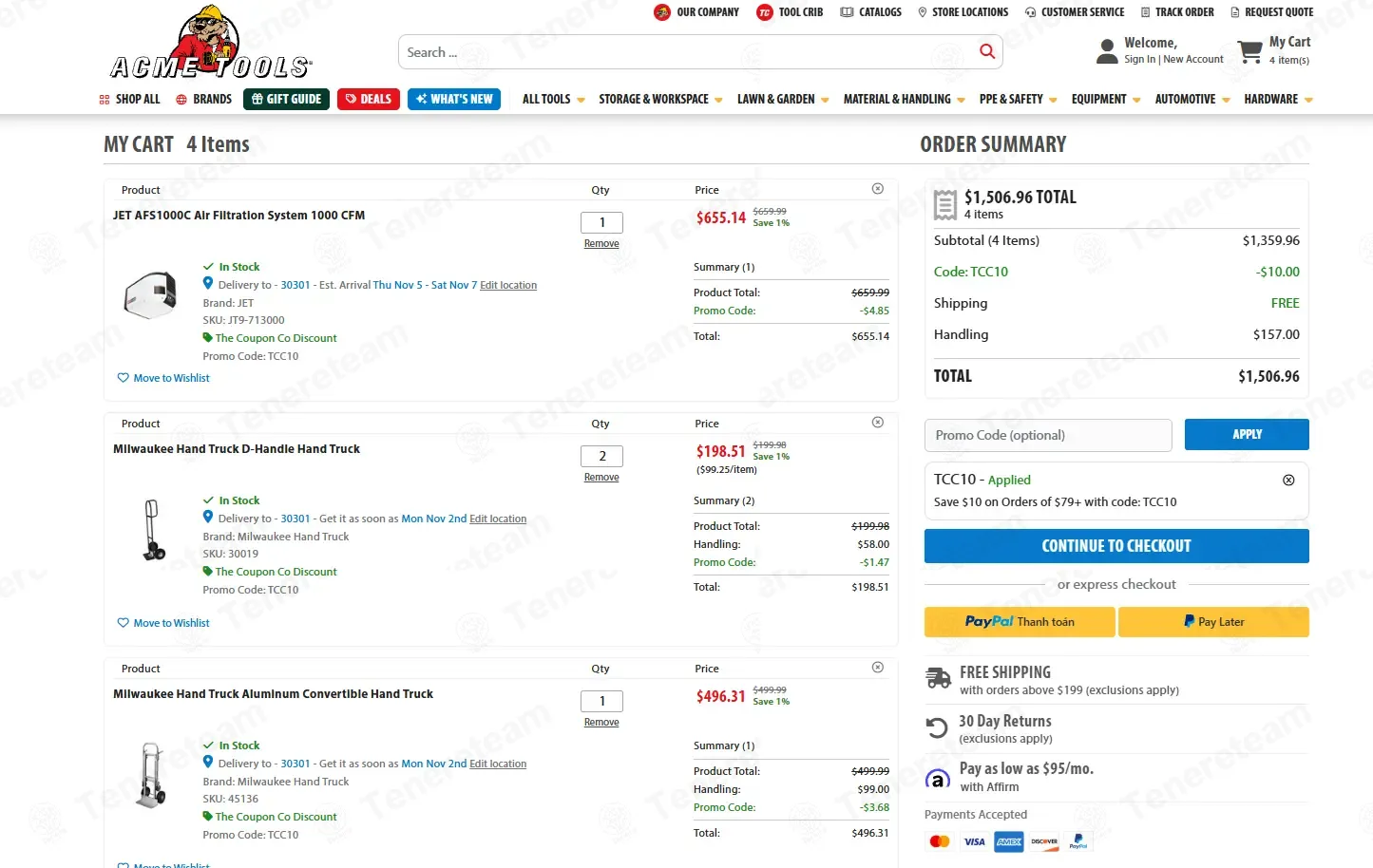Open the Brands menu
The height and width of the screenshot is (868, 1373).
tap(203, 99)
